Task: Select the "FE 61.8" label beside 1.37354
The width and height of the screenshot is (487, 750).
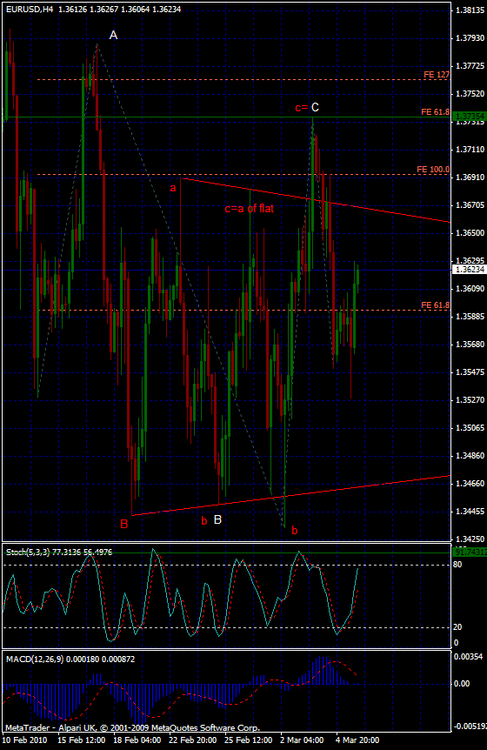Action: pos(435,112)
